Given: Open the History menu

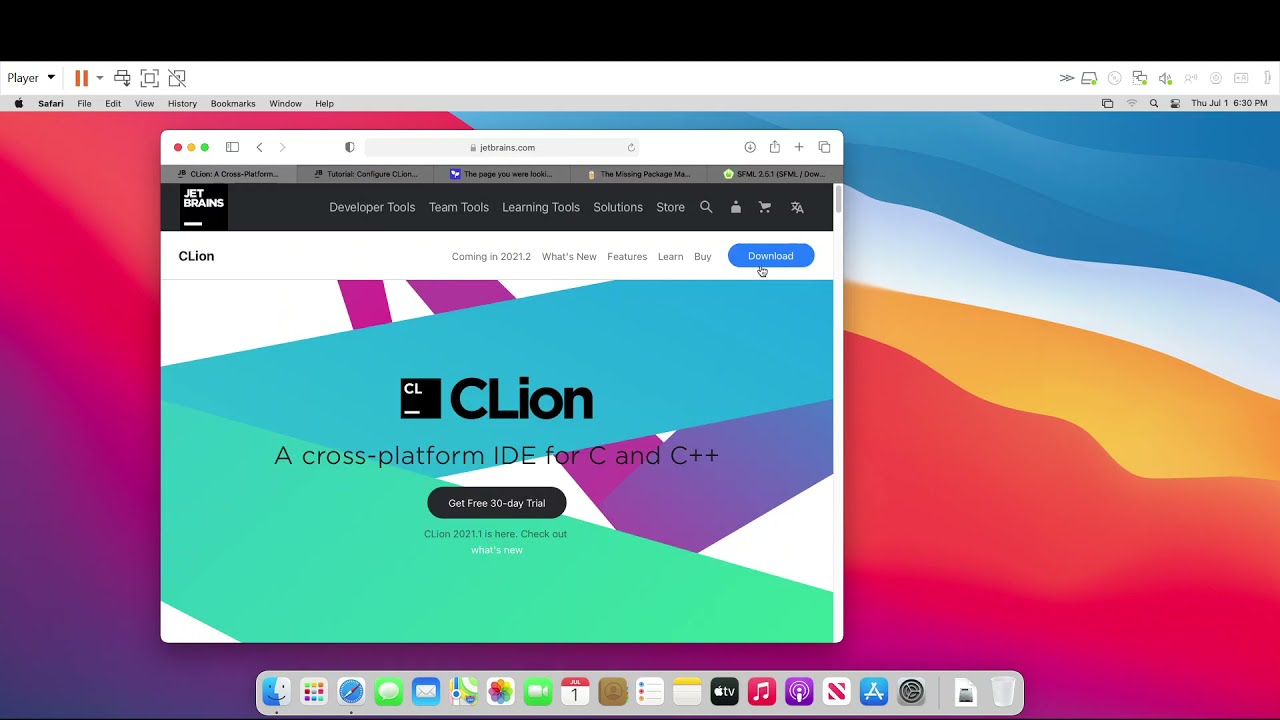Looking at the screenshot, I should 182,103.
